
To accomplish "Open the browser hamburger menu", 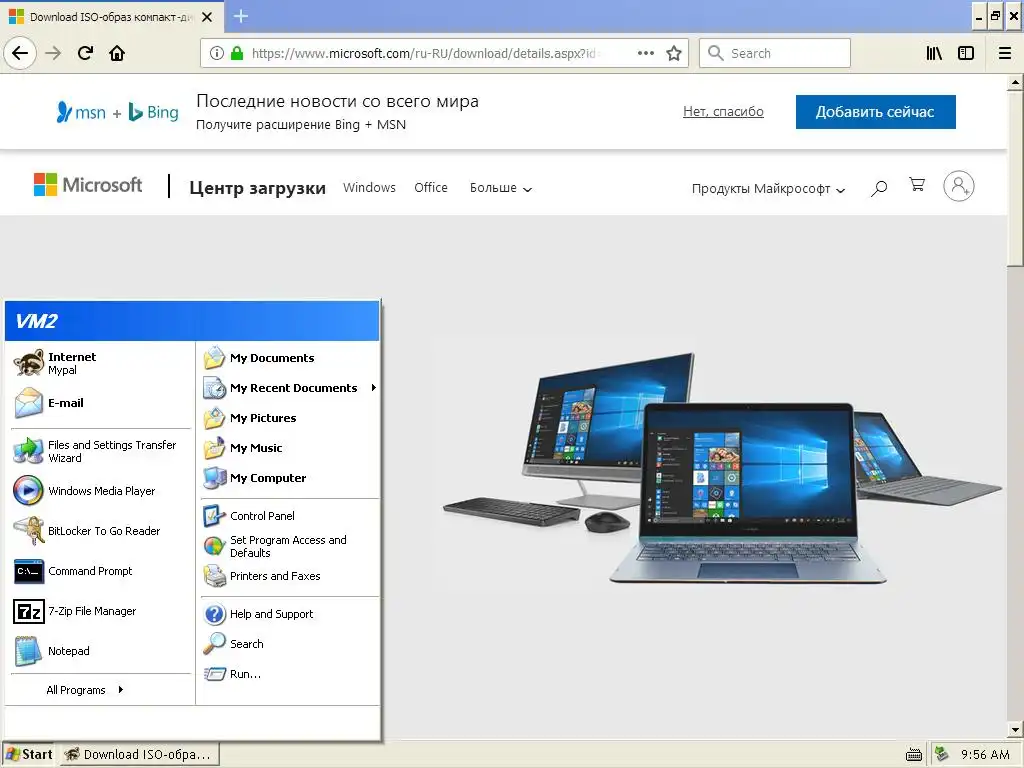I will (1005, 53).
